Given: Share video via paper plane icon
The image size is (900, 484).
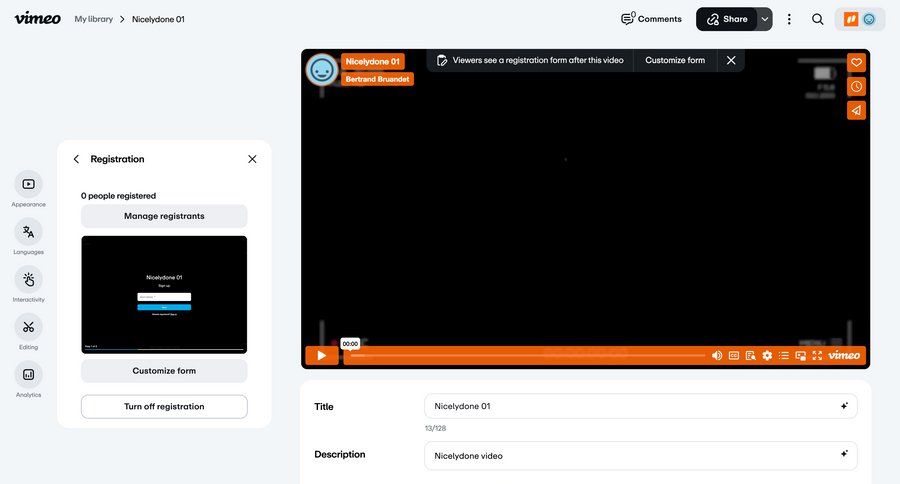Looking at the screenshot, I should [x=856, y=110].
